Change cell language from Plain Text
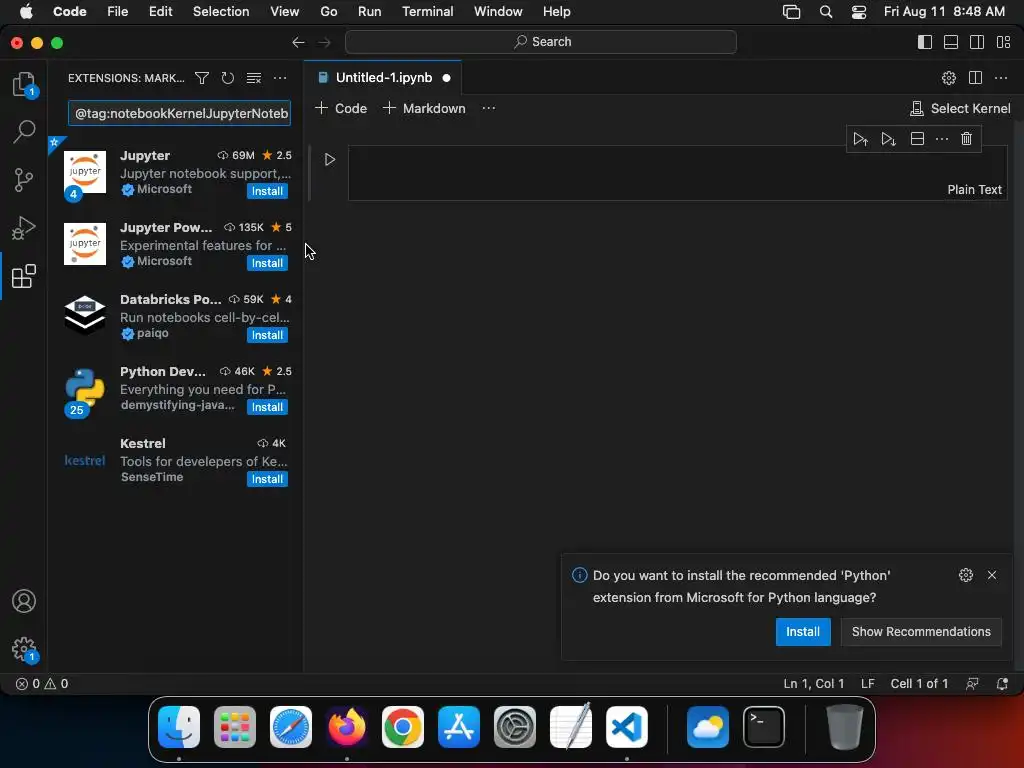 974,189
